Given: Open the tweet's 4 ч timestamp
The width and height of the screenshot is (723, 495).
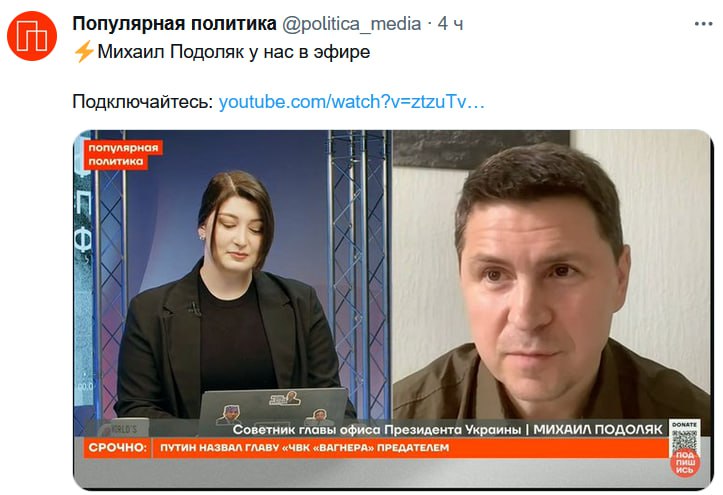Looking at the screenshot, I should (x=450, y=24).
